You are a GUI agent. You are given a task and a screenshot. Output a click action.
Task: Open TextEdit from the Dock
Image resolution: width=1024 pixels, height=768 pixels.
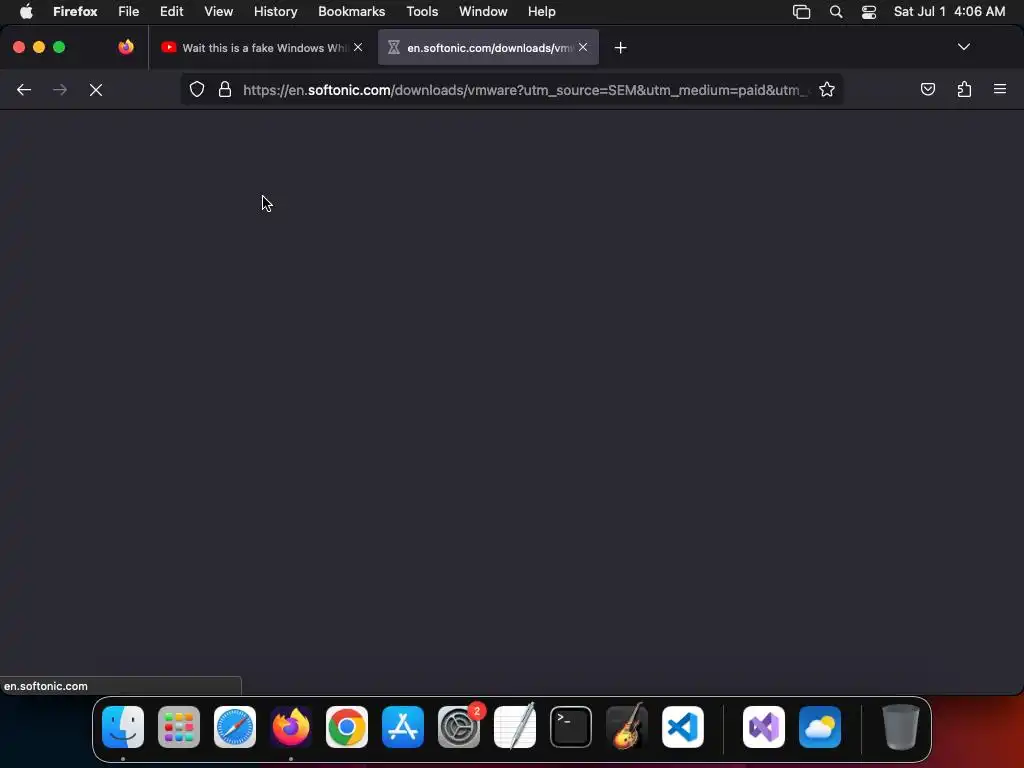point(515,727)
